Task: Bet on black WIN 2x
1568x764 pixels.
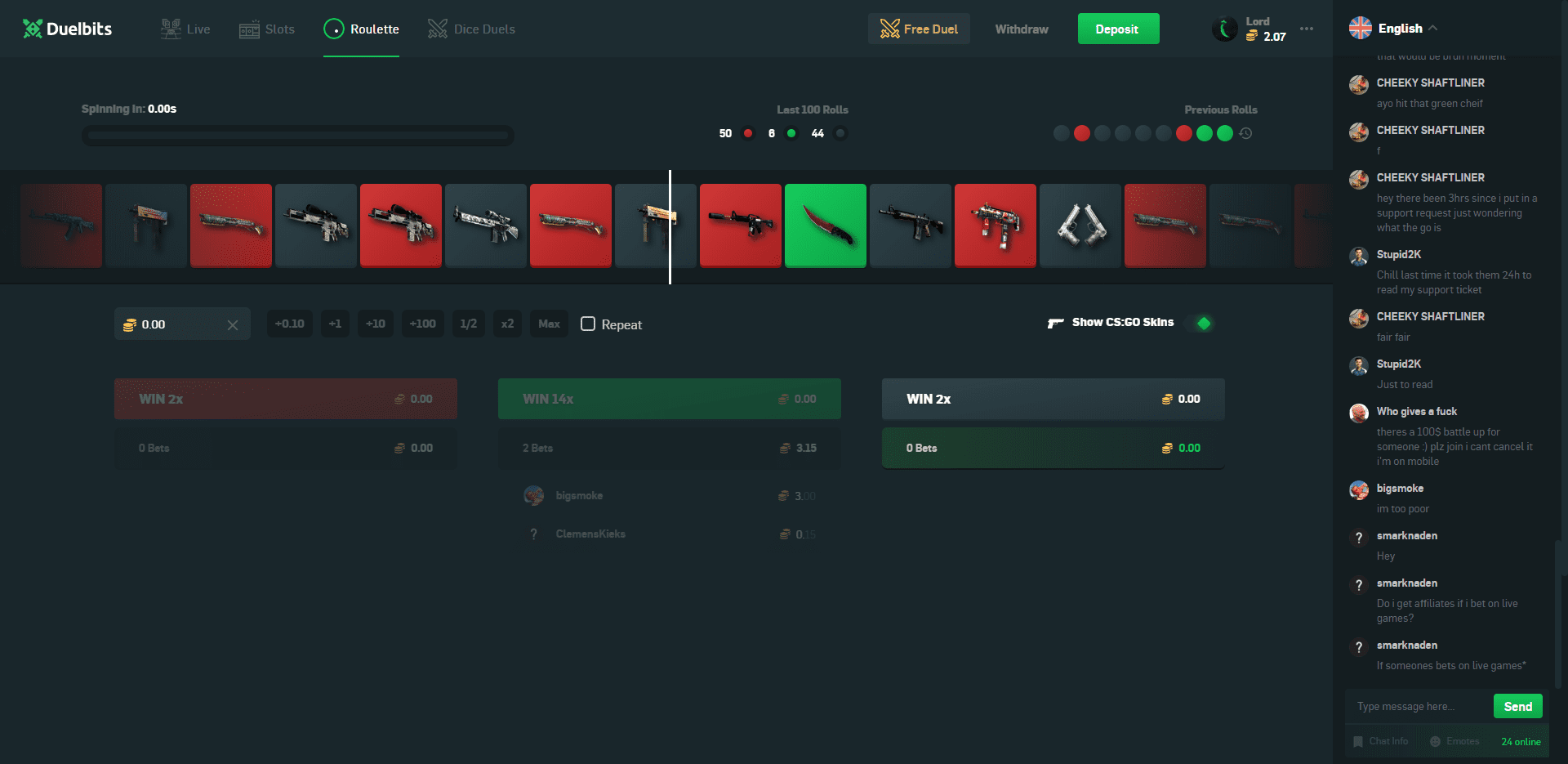Action: [x=1053, y=399]
